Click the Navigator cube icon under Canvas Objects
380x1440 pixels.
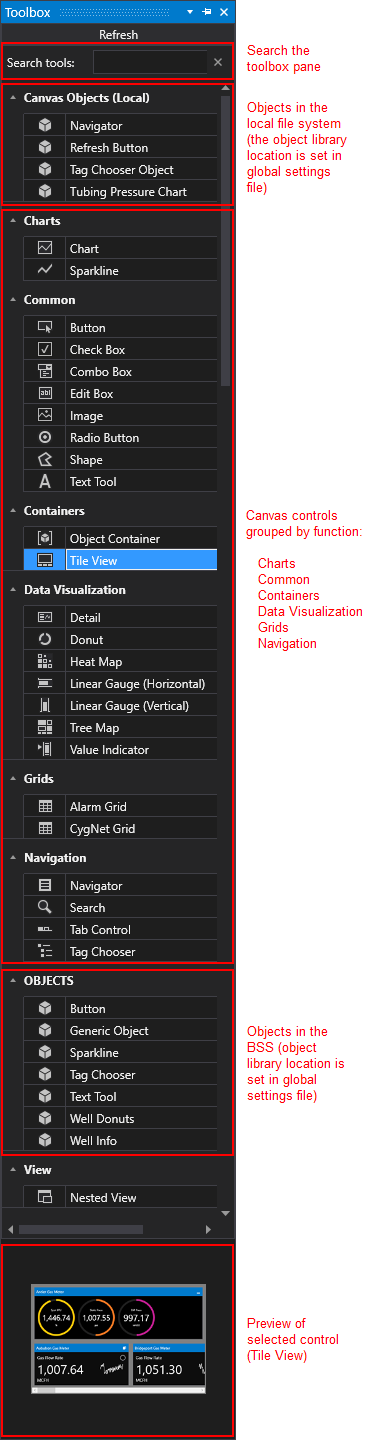(44, 126)
